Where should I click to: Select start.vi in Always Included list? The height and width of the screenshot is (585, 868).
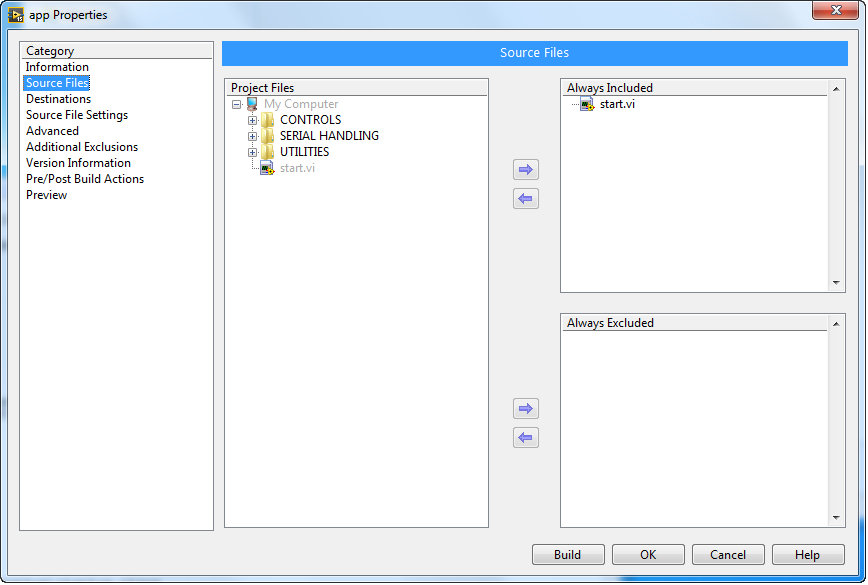tap(617, 104)
